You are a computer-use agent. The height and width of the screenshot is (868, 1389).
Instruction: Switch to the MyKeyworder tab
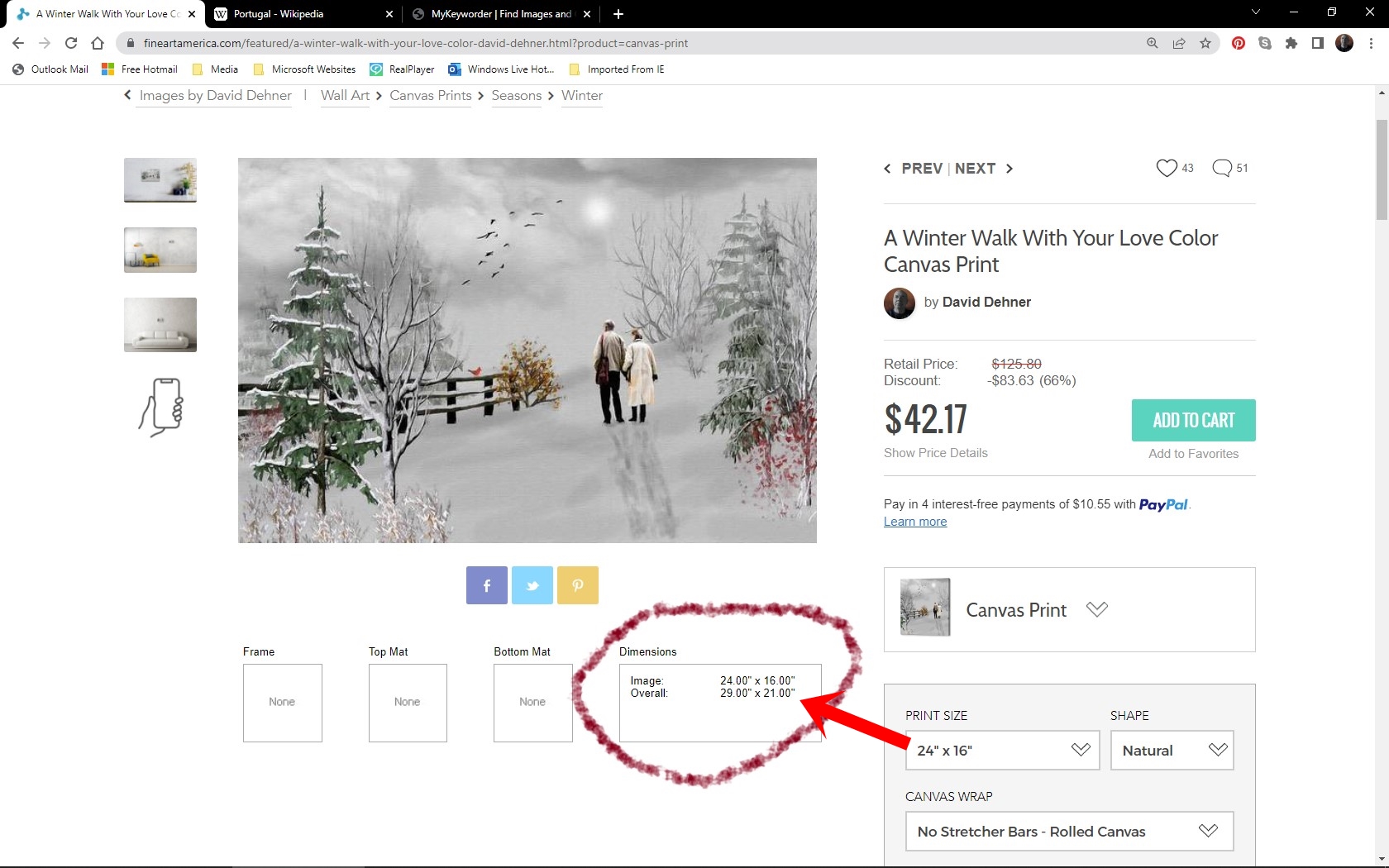[x=501, y=14]
